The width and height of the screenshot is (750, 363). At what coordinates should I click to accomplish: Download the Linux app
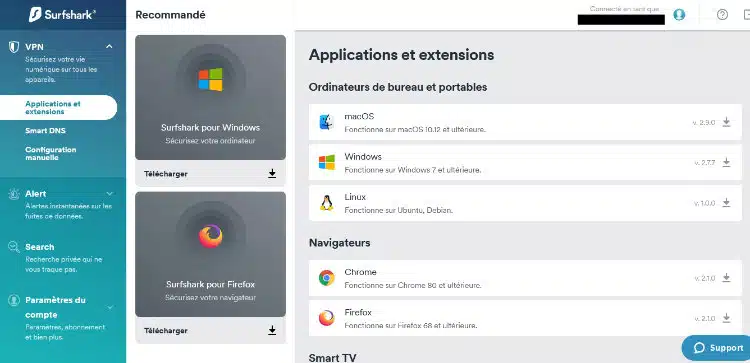click(x=726, y=203)
